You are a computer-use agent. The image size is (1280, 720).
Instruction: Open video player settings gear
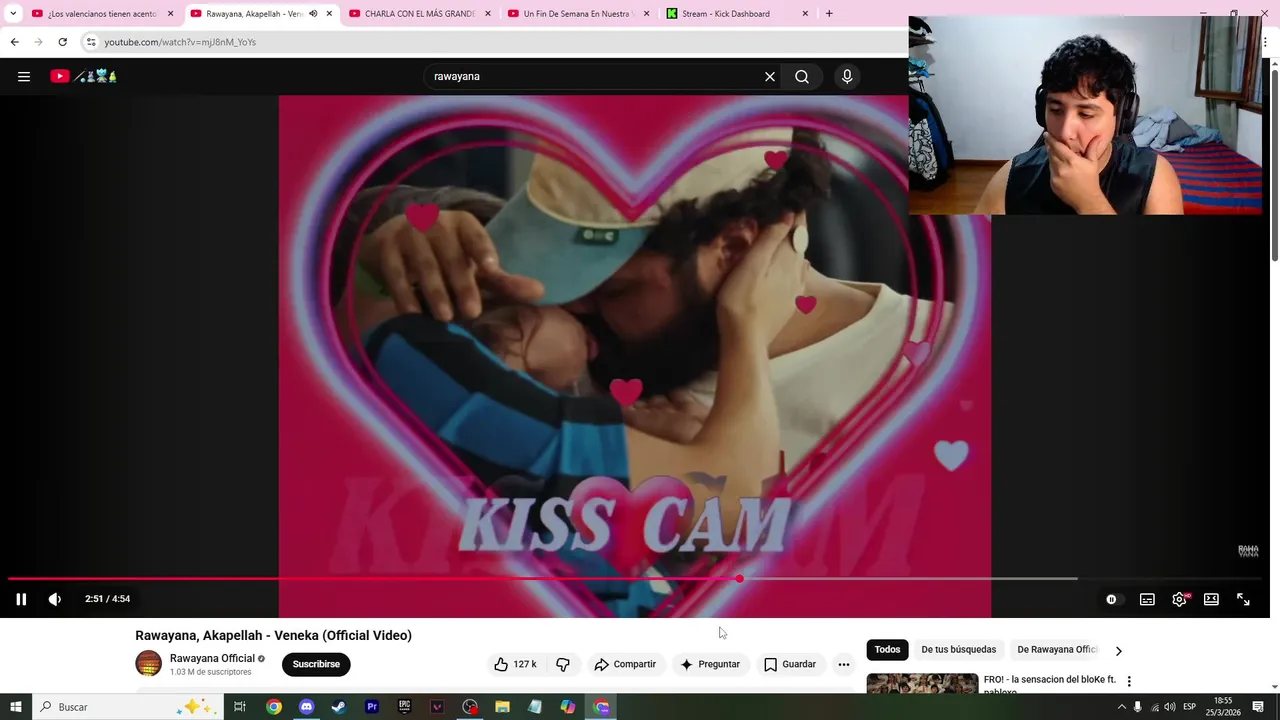coord(1179,599)
